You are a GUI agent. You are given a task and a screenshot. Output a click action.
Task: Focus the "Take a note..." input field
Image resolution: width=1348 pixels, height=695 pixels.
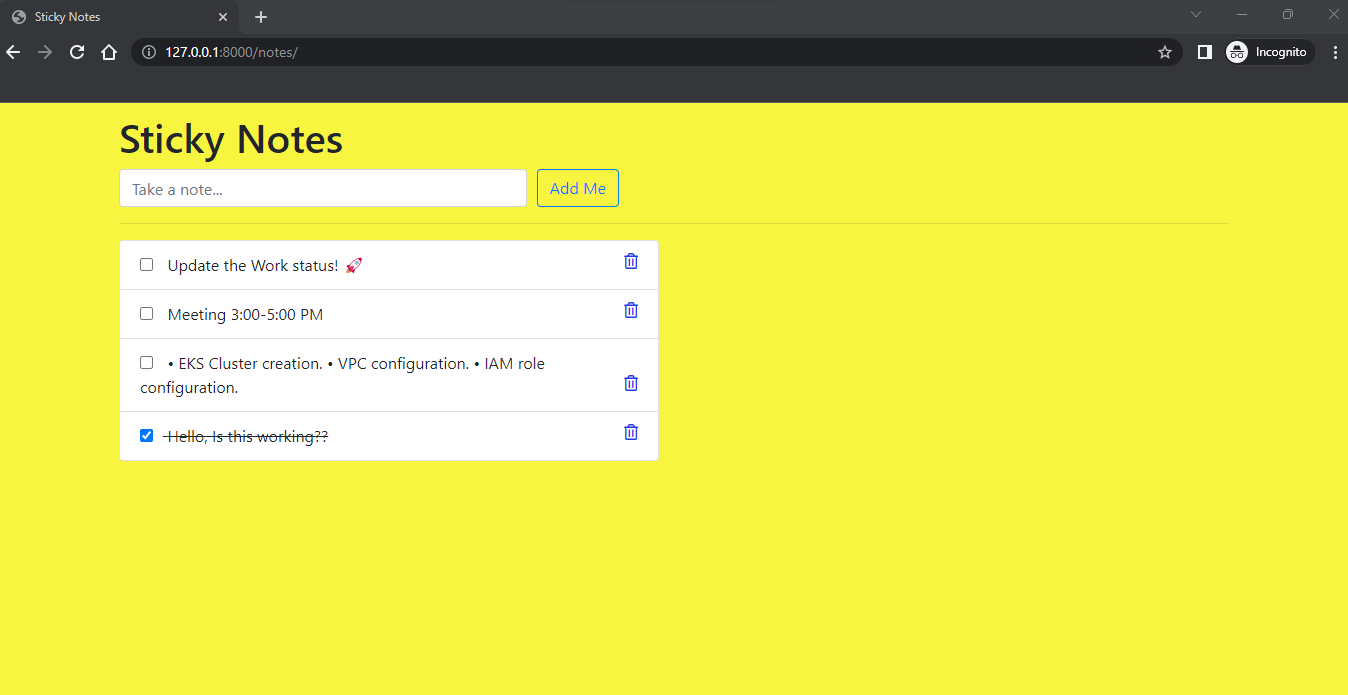point(323,188)
